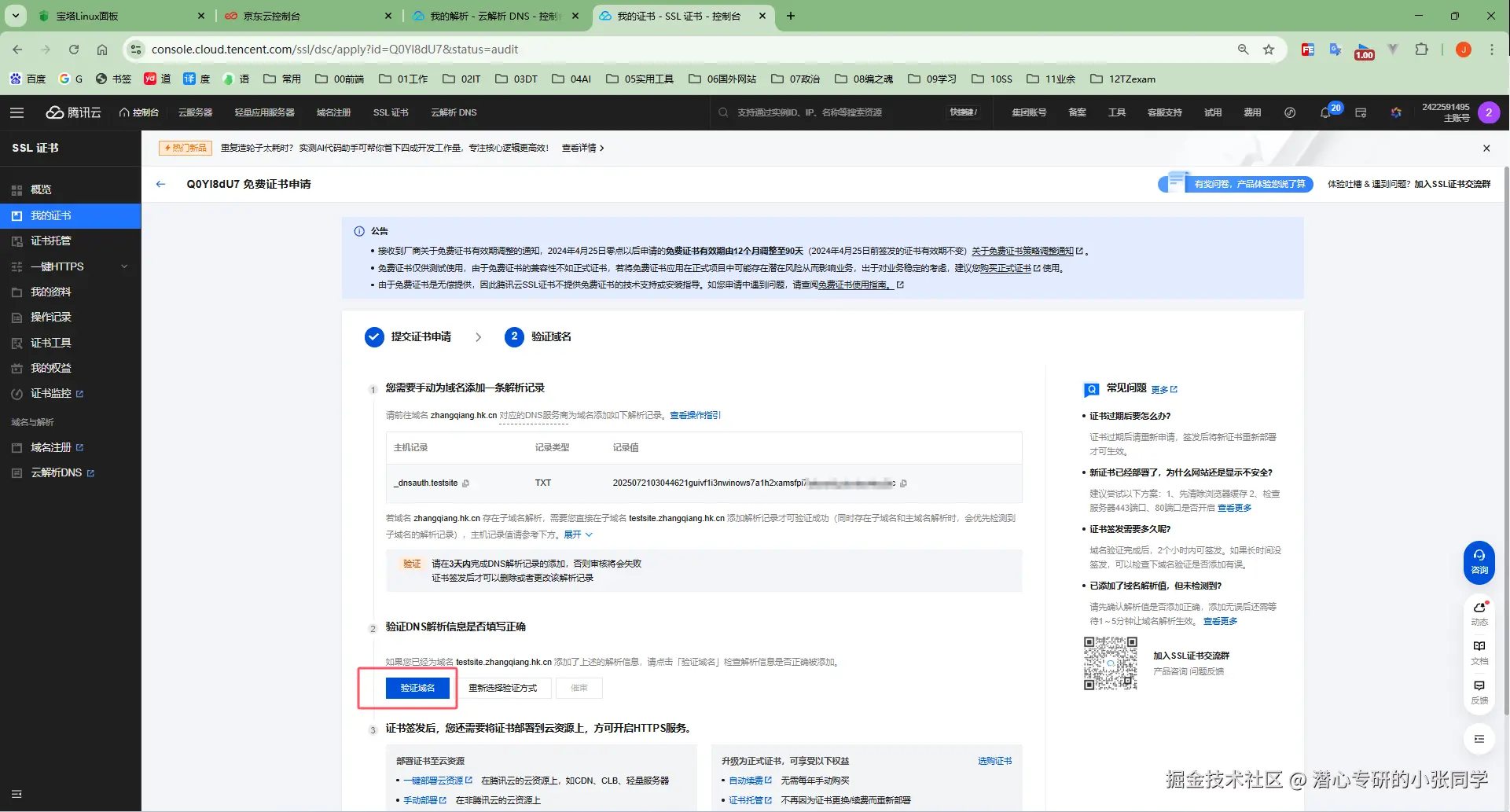Copy the _dnsauth.testsite host record
This screenshot has width=1510, height=812.
point(465,483)
